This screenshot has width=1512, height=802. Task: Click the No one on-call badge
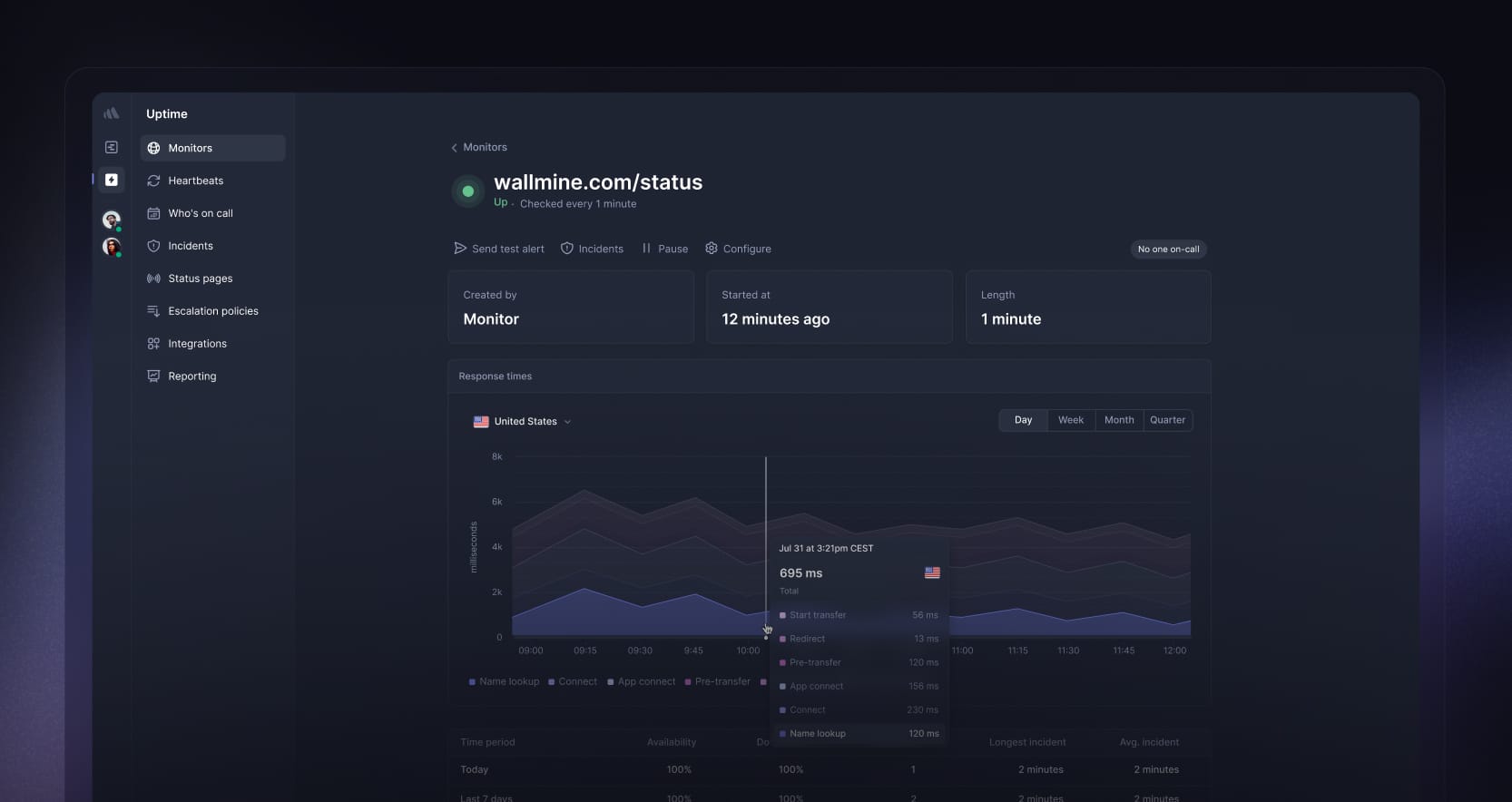click(x=1168, y=249)
